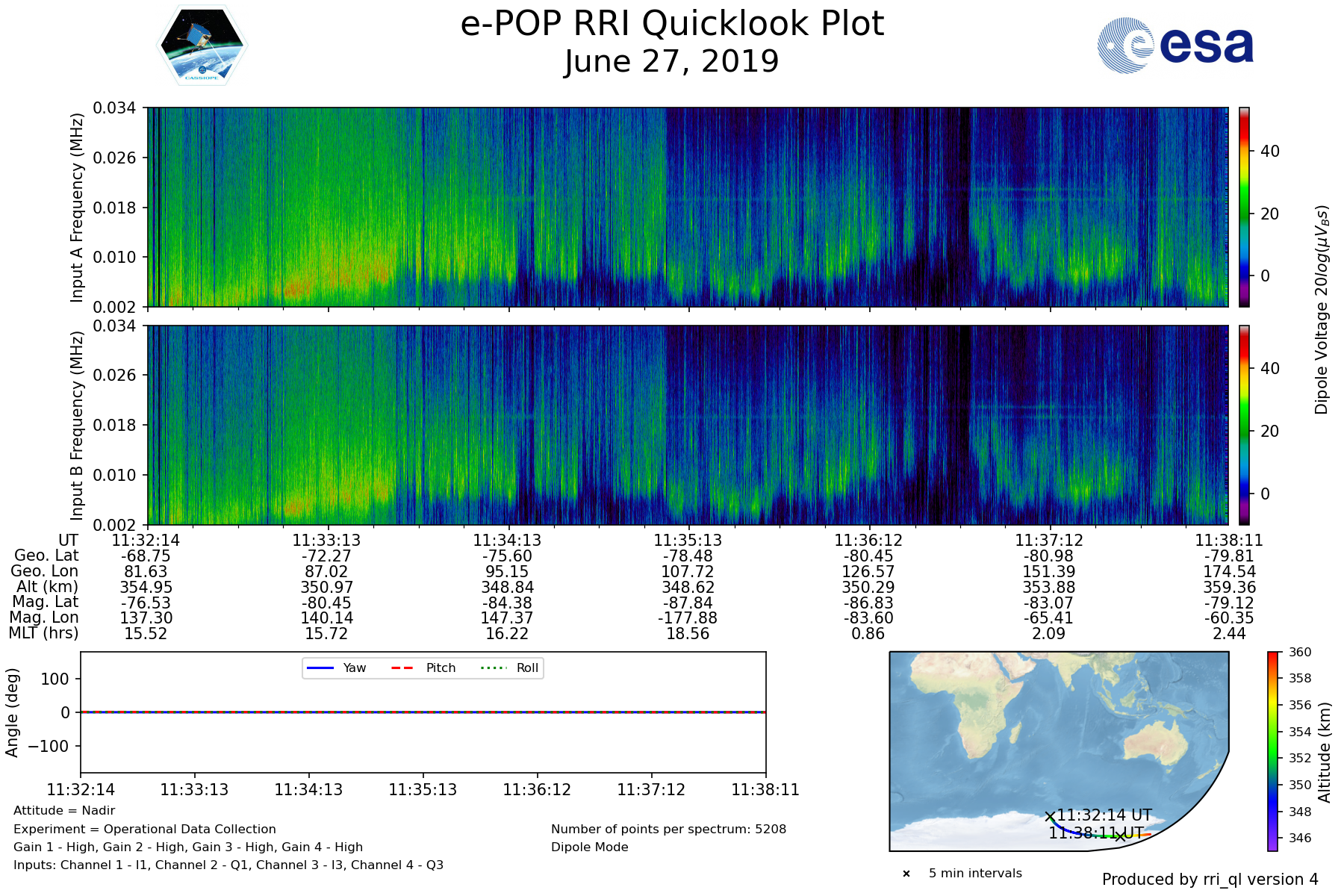This screenshot has height=896, width=1344.
Task: Click the red dashed Pitch legend entry
Action: point(423,668)
